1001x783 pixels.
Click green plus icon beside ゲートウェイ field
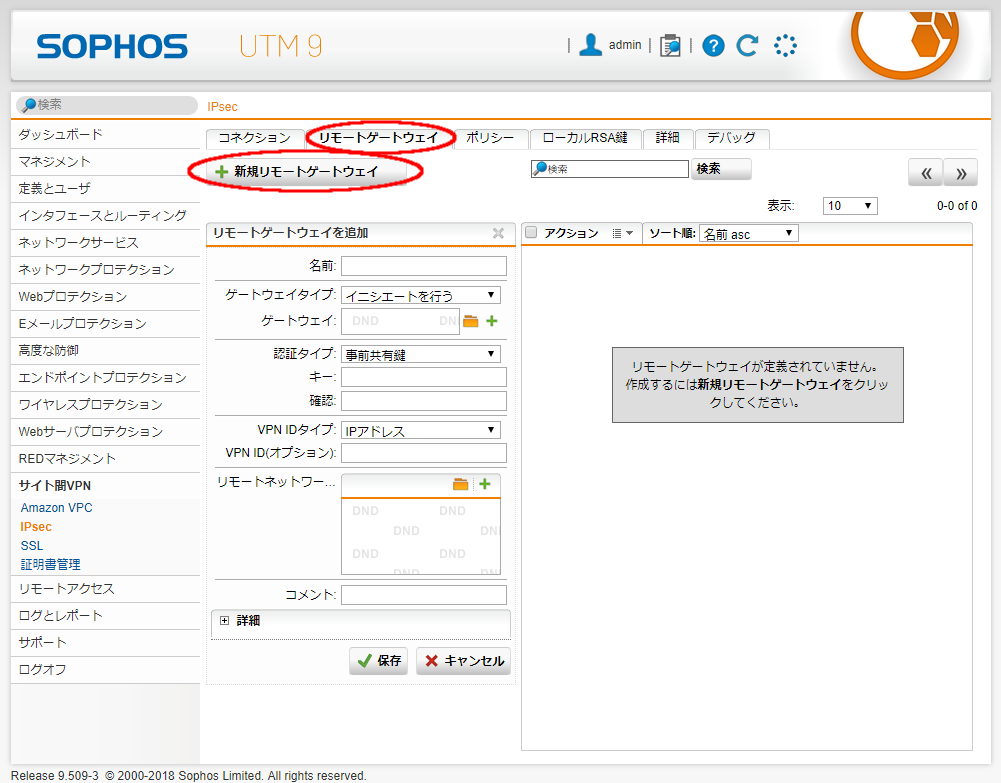pos(492,321)
